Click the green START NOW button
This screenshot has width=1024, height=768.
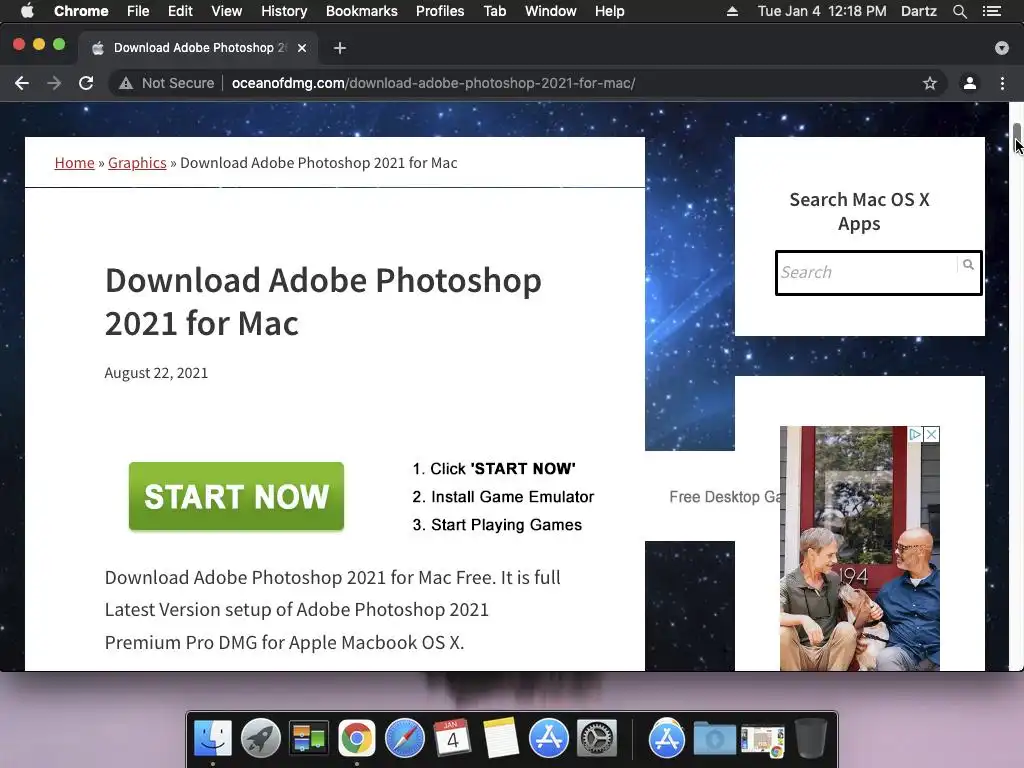236,496
